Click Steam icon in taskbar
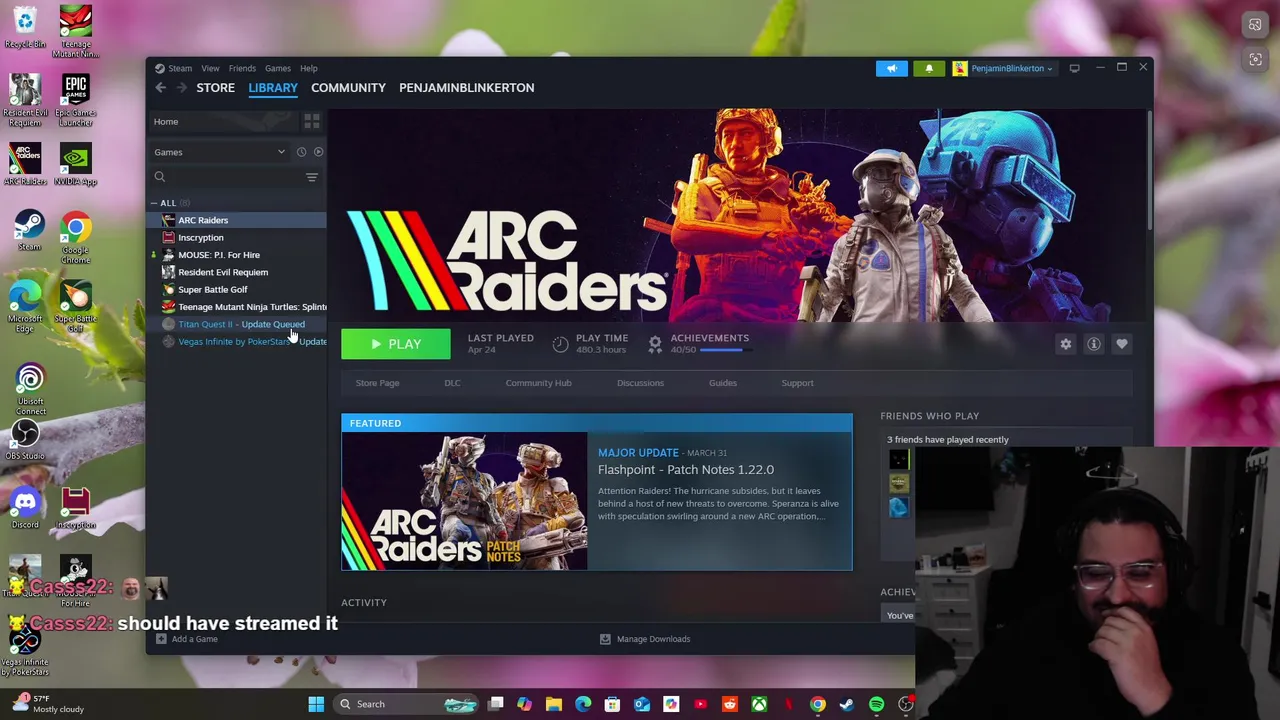 pyautogui.click(x=847, y=704)
